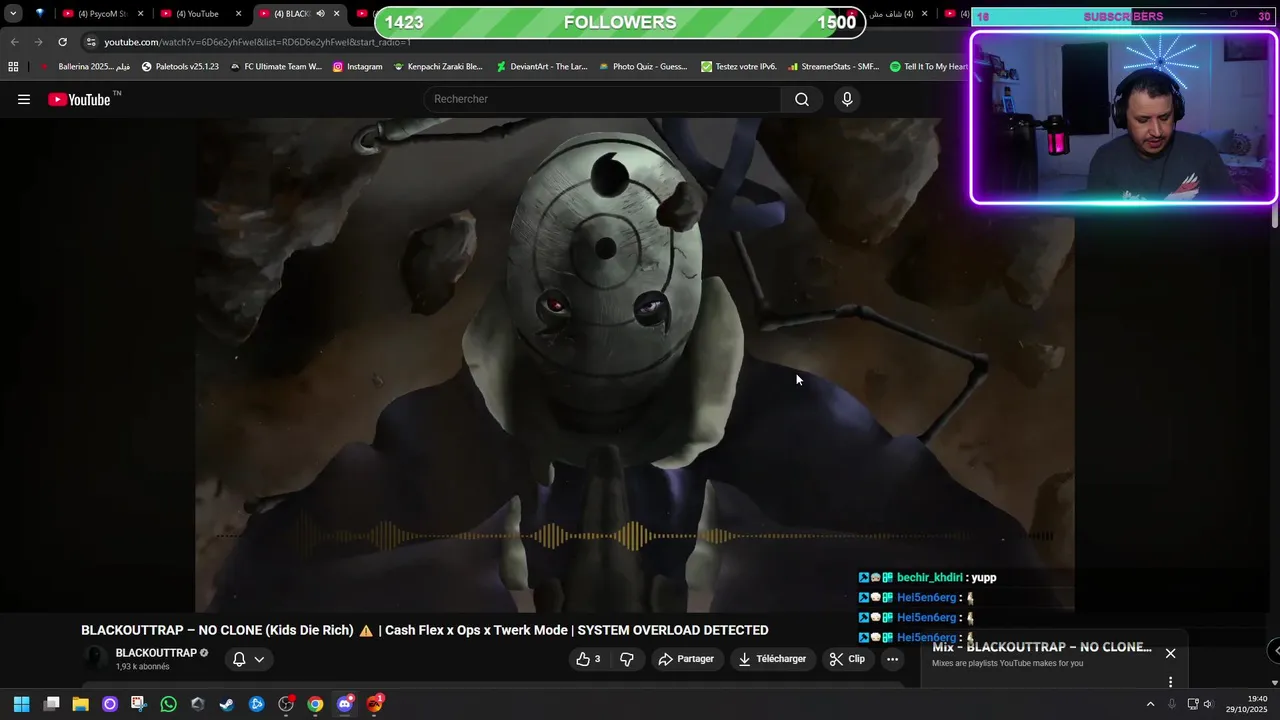Open the Photo Quiz bookmark
The image size is (1280, 720).
[643, 67]
